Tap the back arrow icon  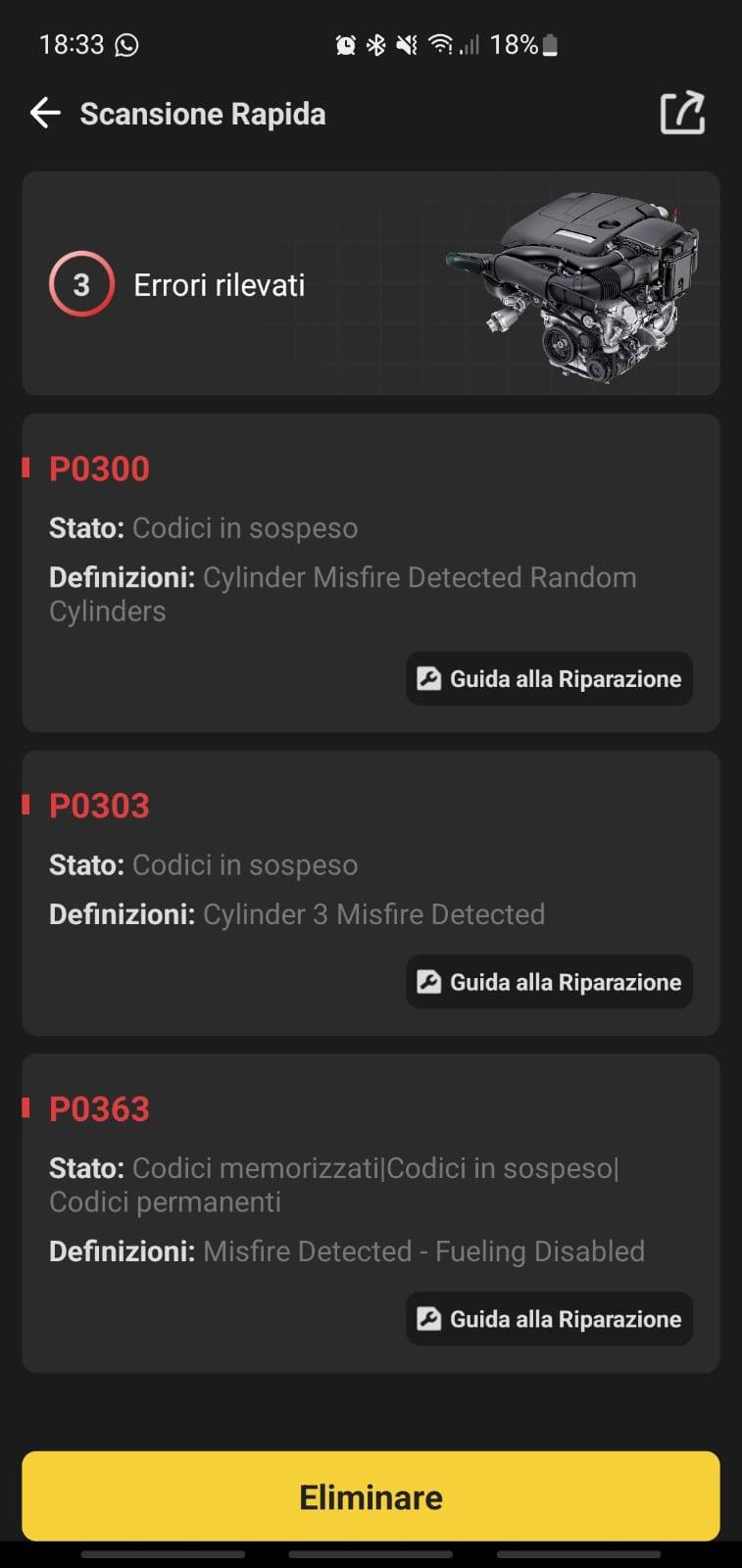pos(45,114)
